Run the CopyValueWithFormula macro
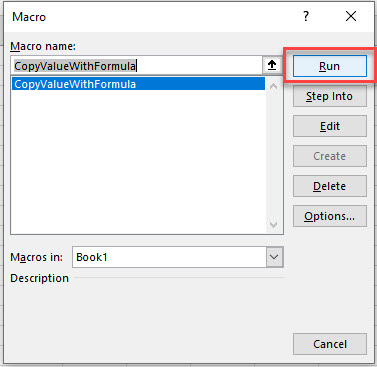The image size is (377, 367). pyautogui.click(x=330, y=66)
